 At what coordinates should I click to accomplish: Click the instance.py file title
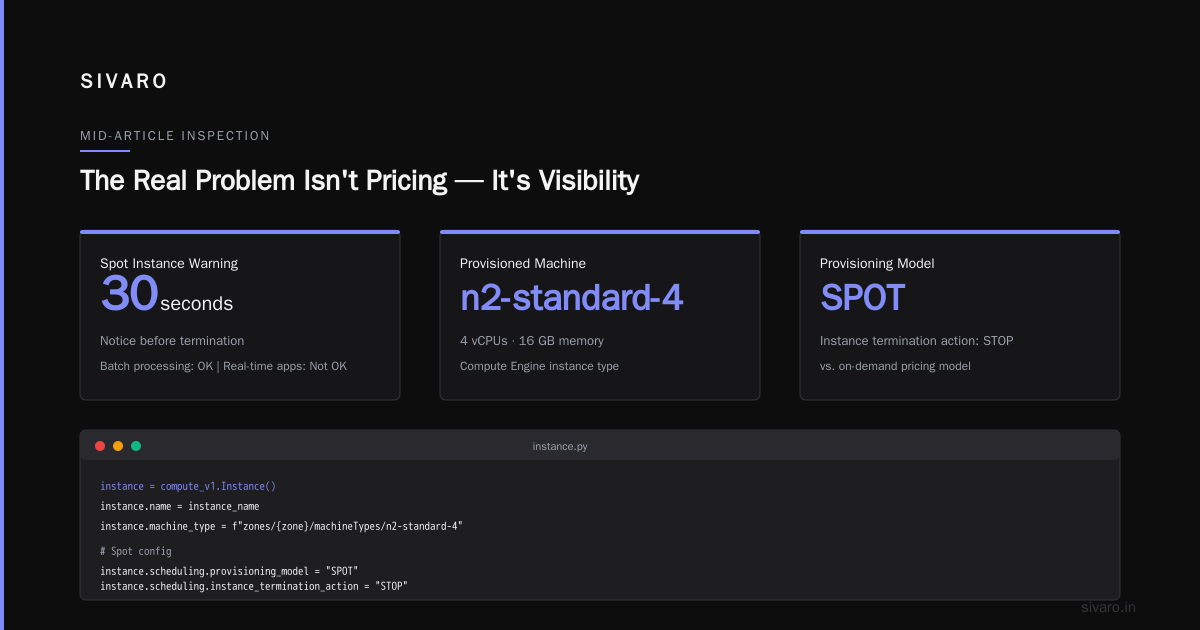560,446
